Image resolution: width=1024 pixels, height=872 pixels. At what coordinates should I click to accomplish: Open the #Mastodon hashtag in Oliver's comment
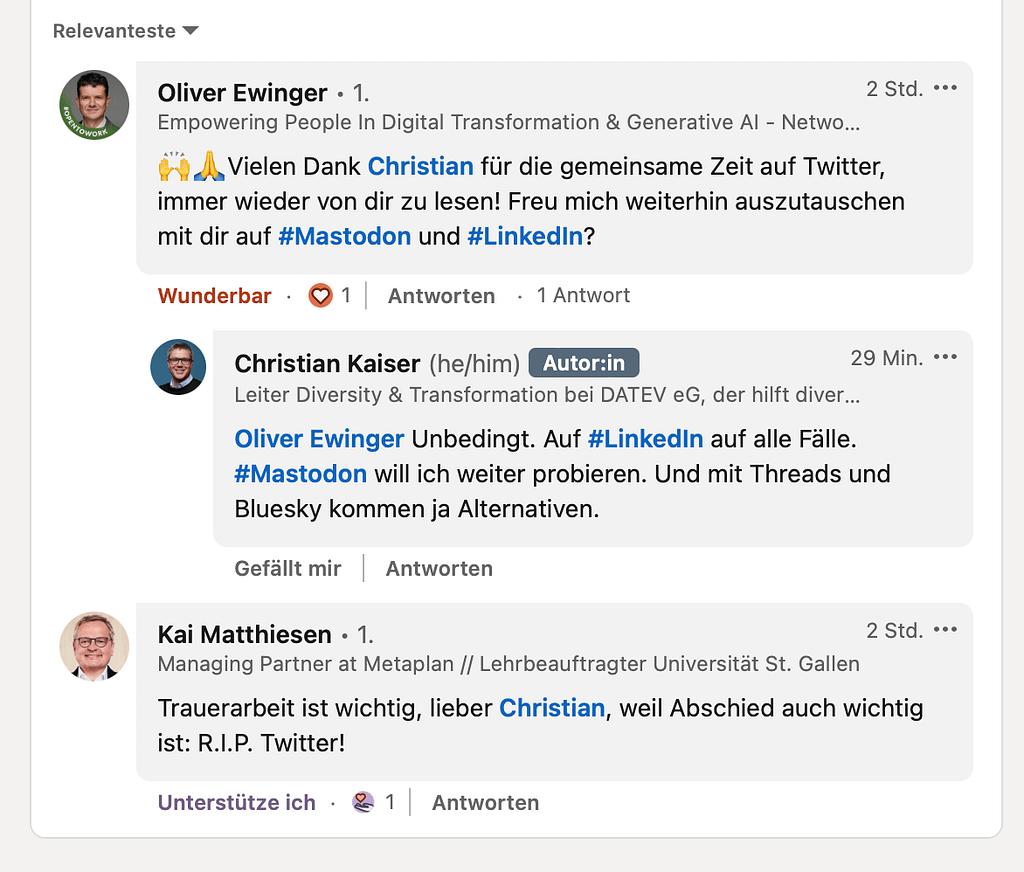pos(345,237)
